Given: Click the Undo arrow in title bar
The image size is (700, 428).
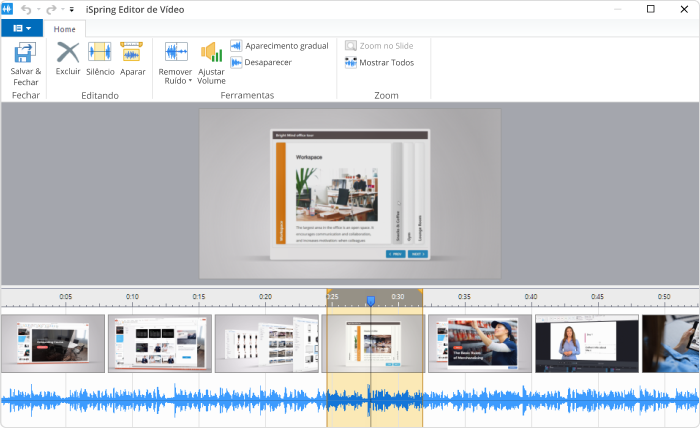Looking at the screenshot, I should point(26,9).
